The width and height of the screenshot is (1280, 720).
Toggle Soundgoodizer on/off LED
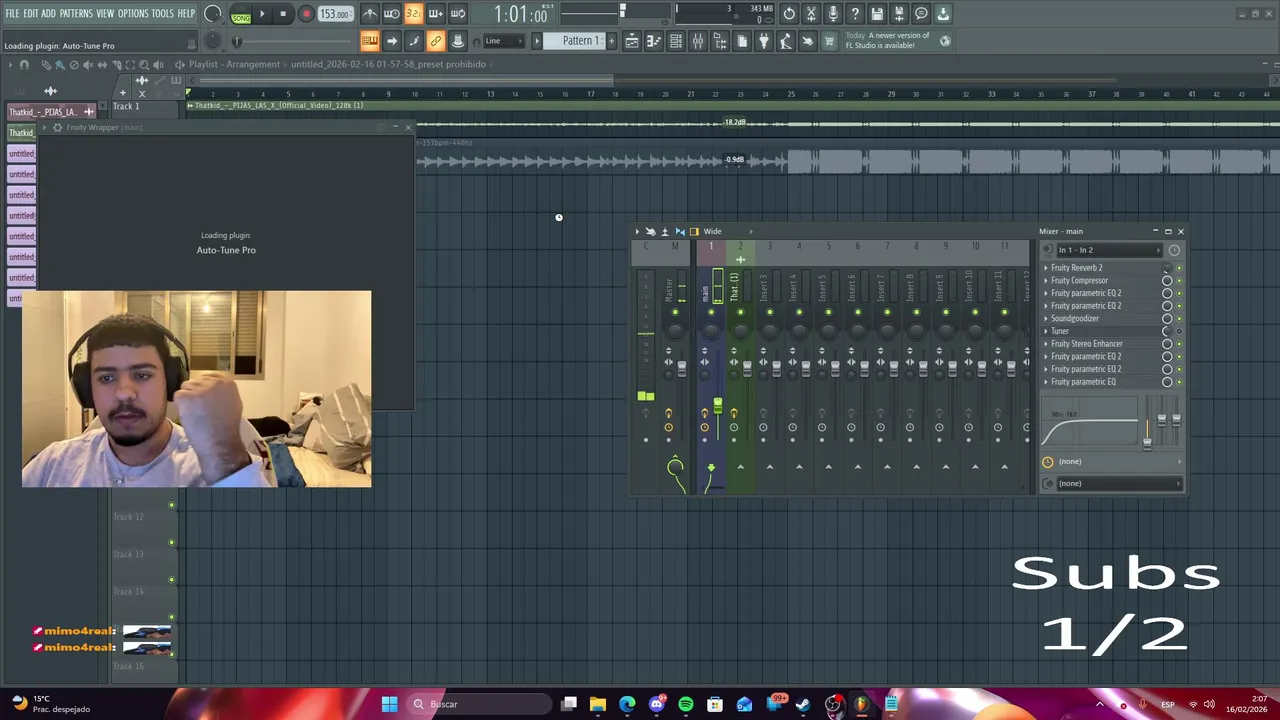coord(1179,318)
